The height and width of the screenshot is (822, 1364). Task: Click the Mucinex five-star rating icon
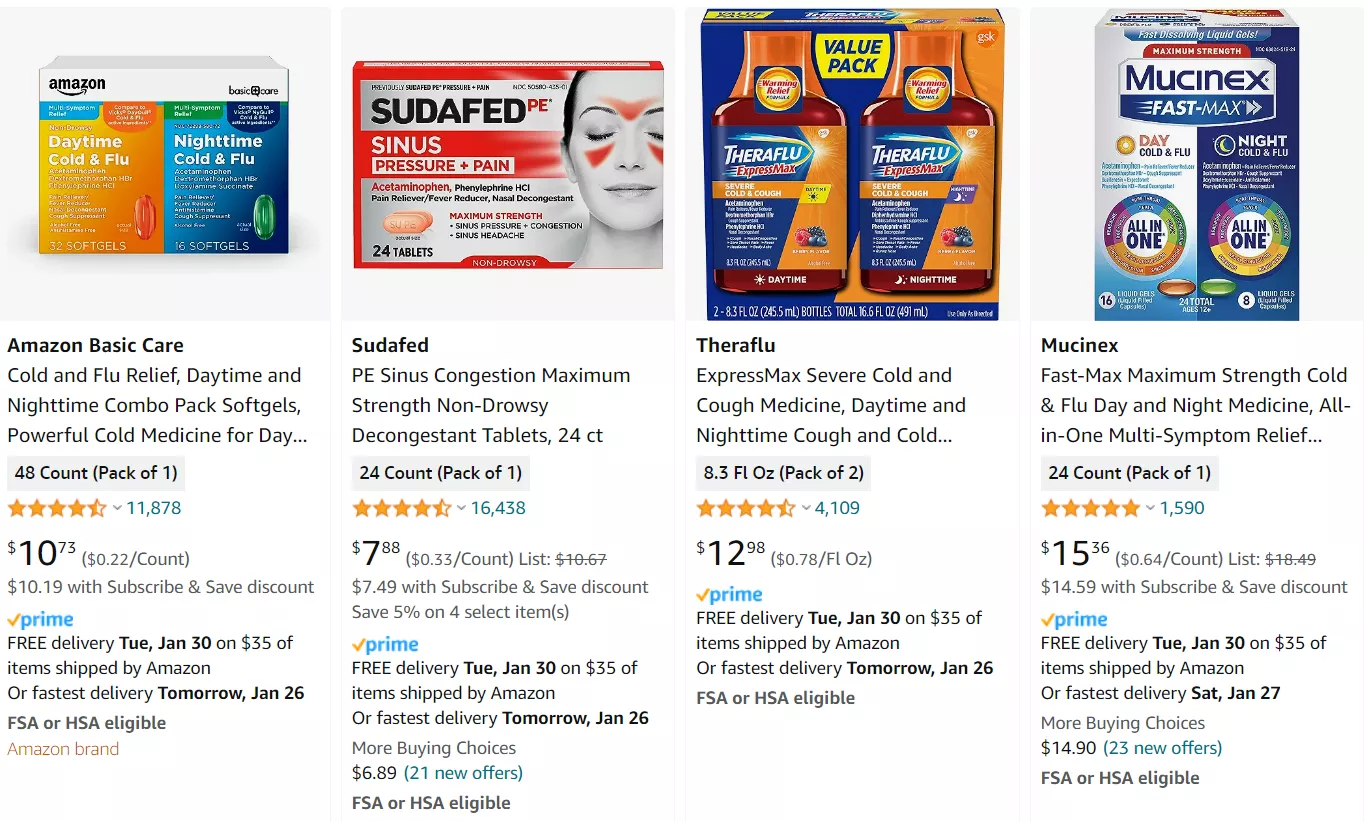(1091, 508)
